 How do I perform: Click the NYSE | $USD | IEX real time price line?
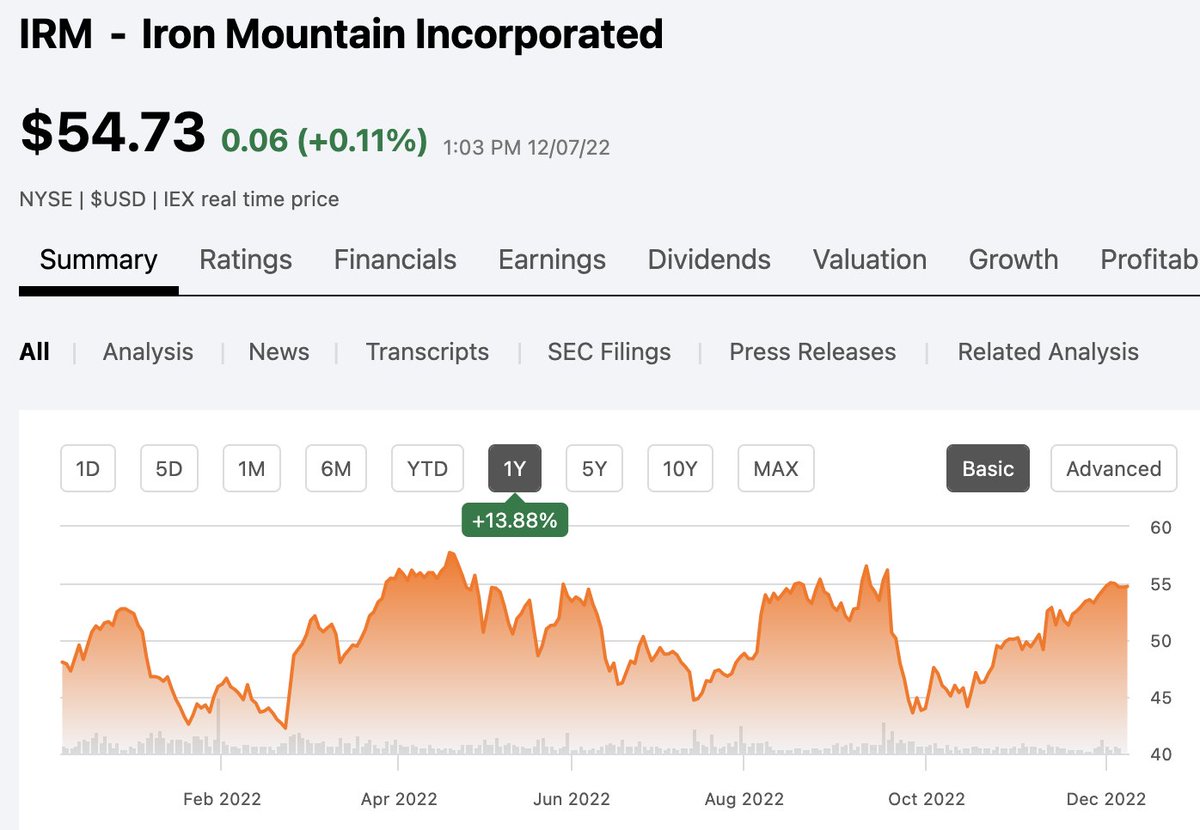[179, 199]
